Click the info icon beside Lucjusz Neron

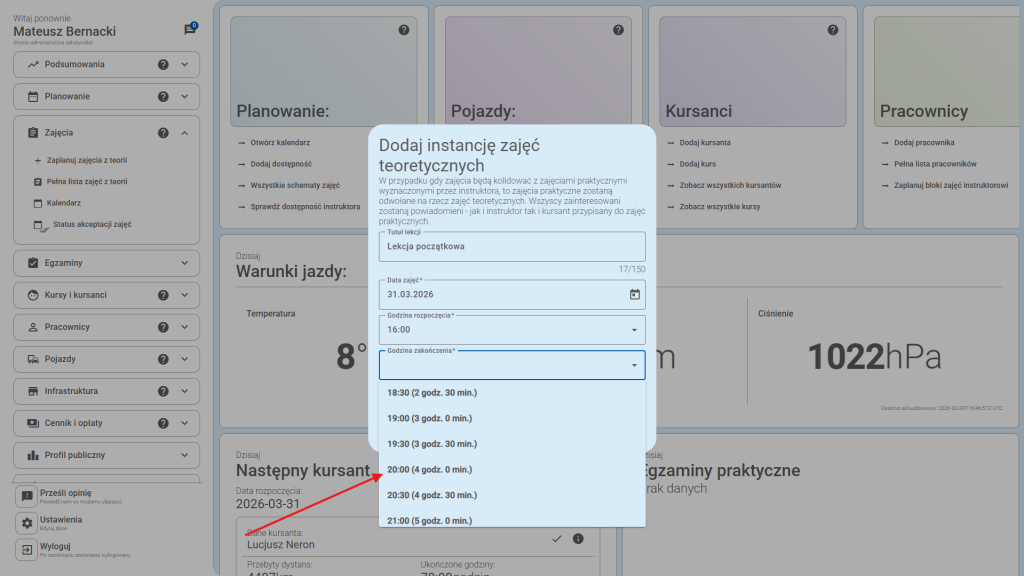point(578,539)
